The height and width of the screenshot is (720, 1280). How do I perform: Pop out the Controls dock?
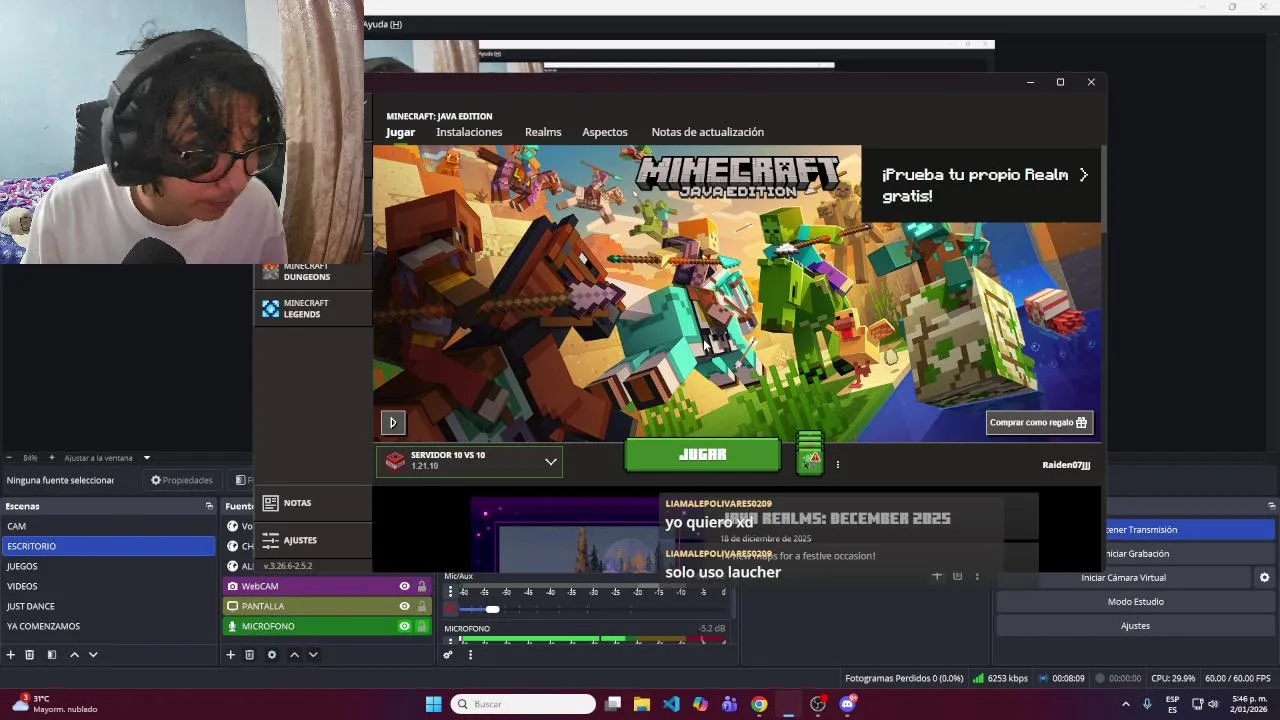point(1271,506)
